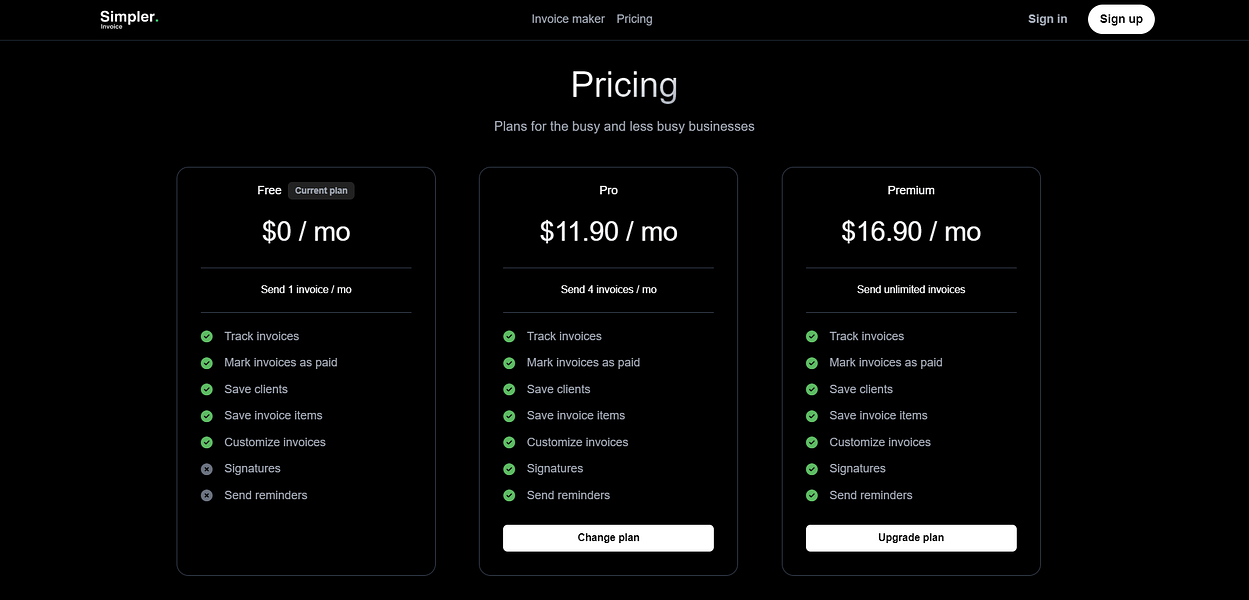
Task: Click the x icon next to Send reminders in Free
Action: point(206,495)
